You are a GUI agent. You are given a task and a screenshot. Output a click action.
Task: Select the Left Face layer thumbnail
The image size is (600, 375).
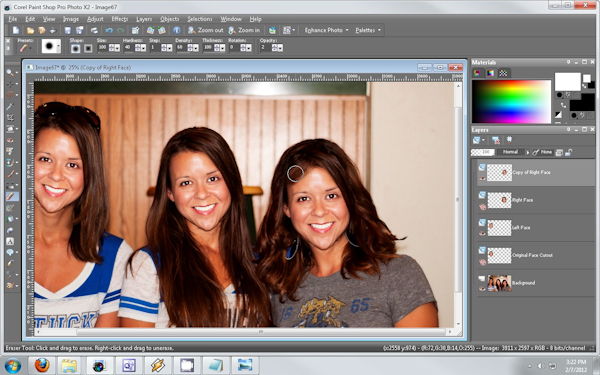499,228
